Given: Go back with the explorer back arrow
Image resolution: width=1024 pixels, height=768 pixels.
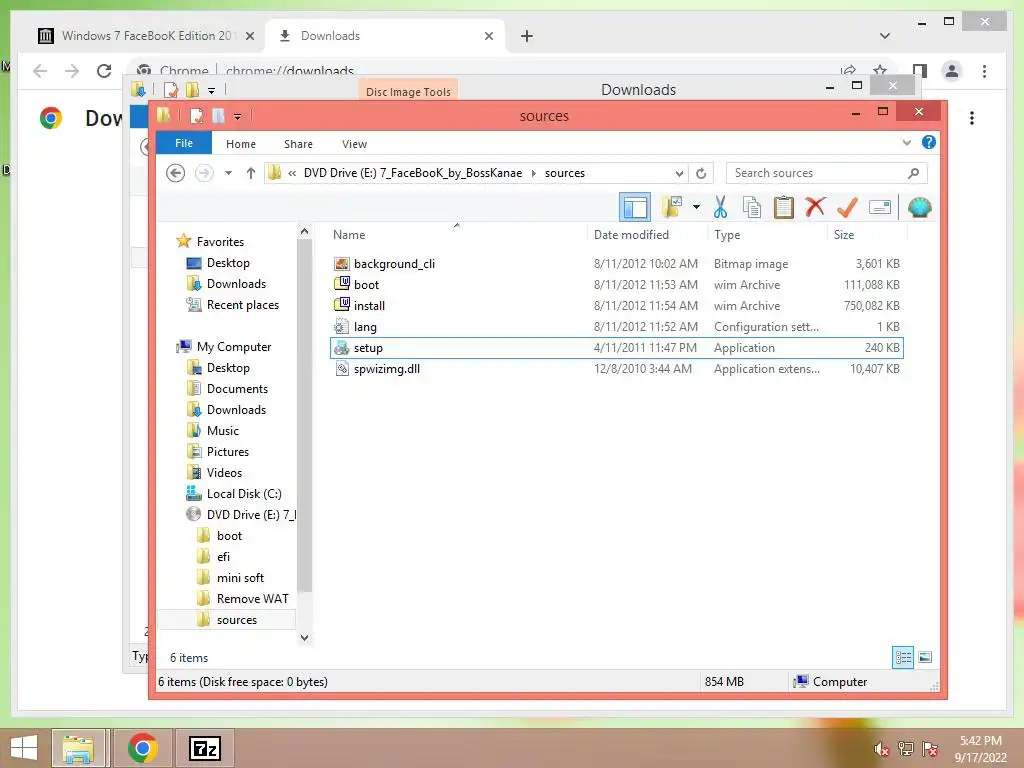Looking at the screenshot, I should click(x=175, y=173).
